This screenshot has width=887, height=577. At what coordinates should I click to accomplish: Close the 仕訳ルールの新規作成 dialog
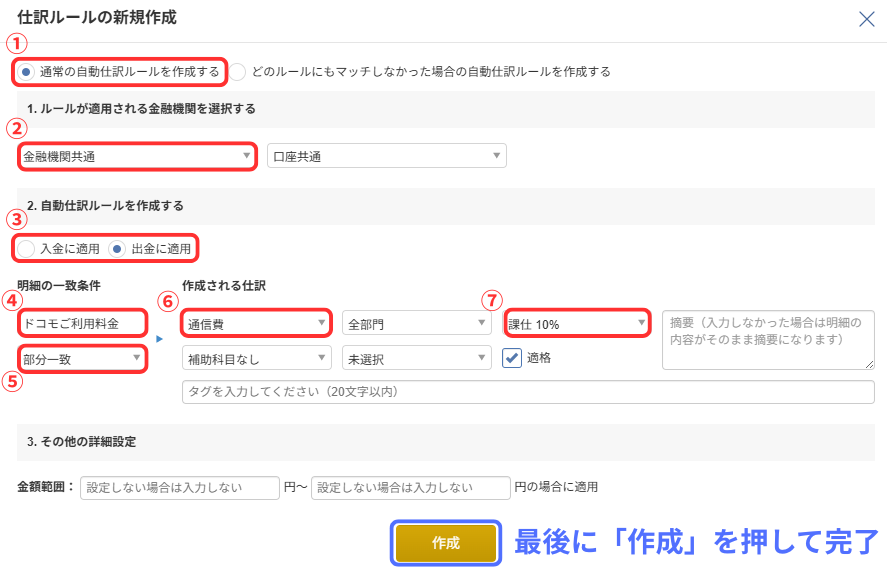tap(866, 19)
